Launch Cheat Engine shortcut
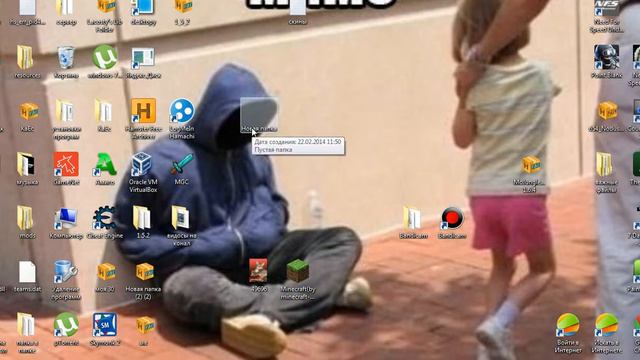The image size is (640, 360). pyautogui.click(x=105, y=222)
